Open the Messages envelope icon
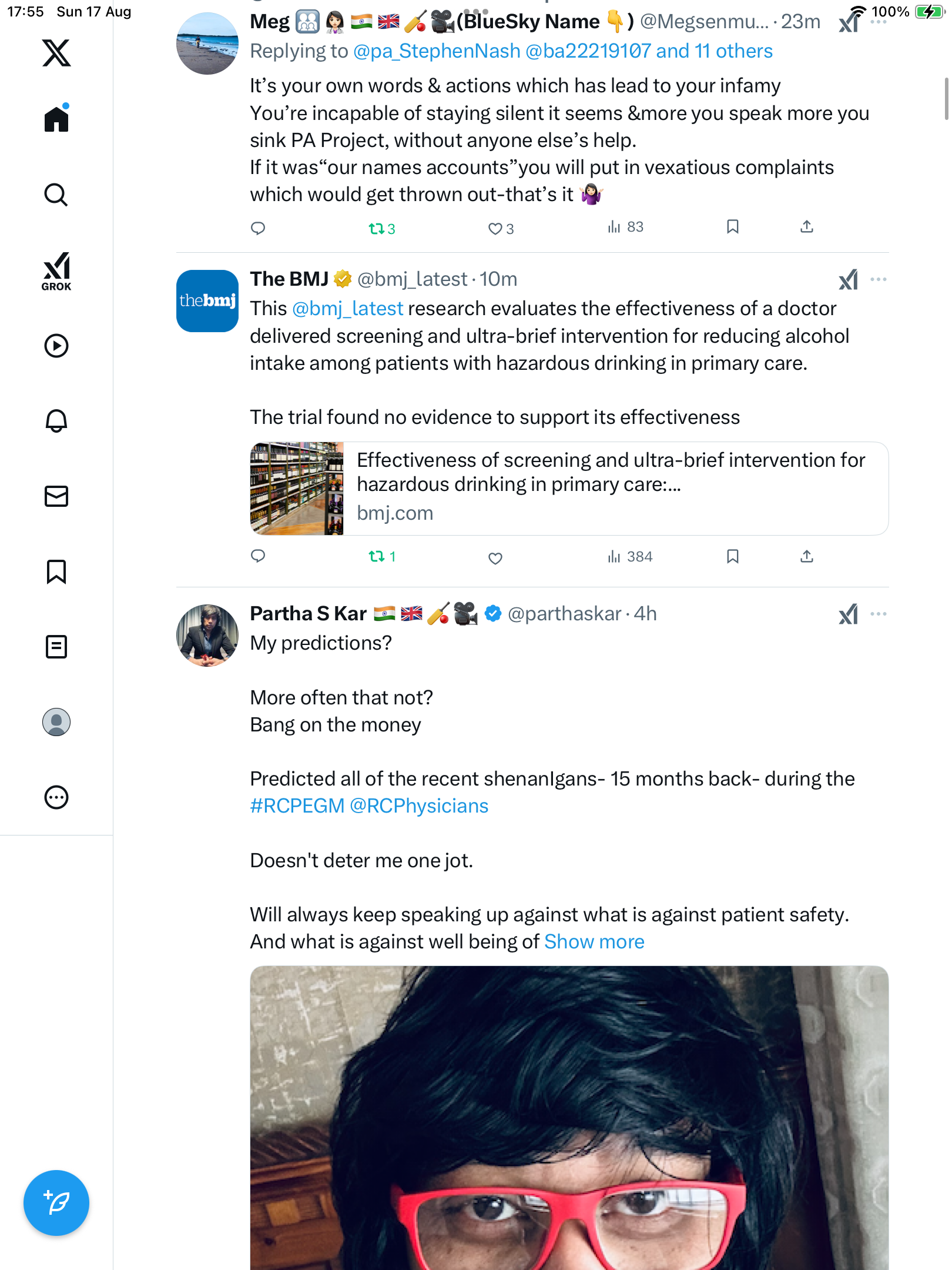 click(x=56, y=496)
